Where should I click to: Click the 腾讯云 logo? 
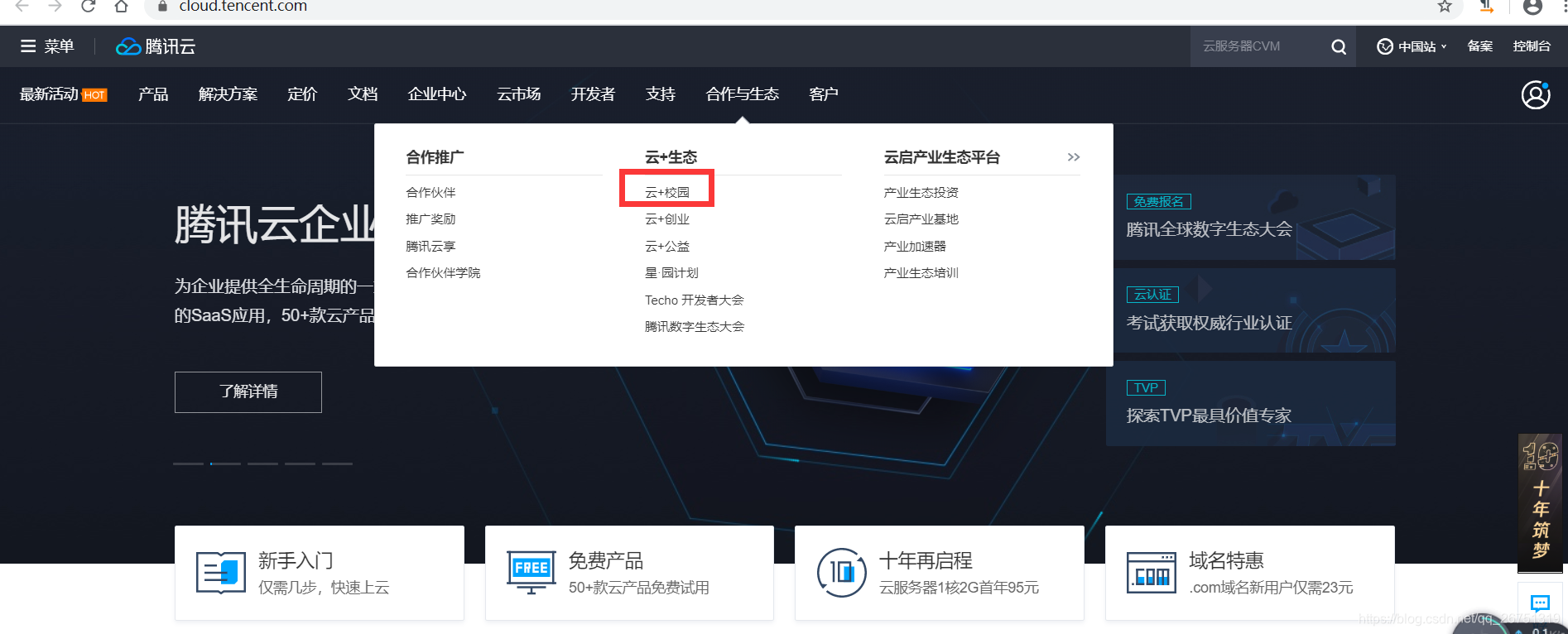click(x=156, y=46)
